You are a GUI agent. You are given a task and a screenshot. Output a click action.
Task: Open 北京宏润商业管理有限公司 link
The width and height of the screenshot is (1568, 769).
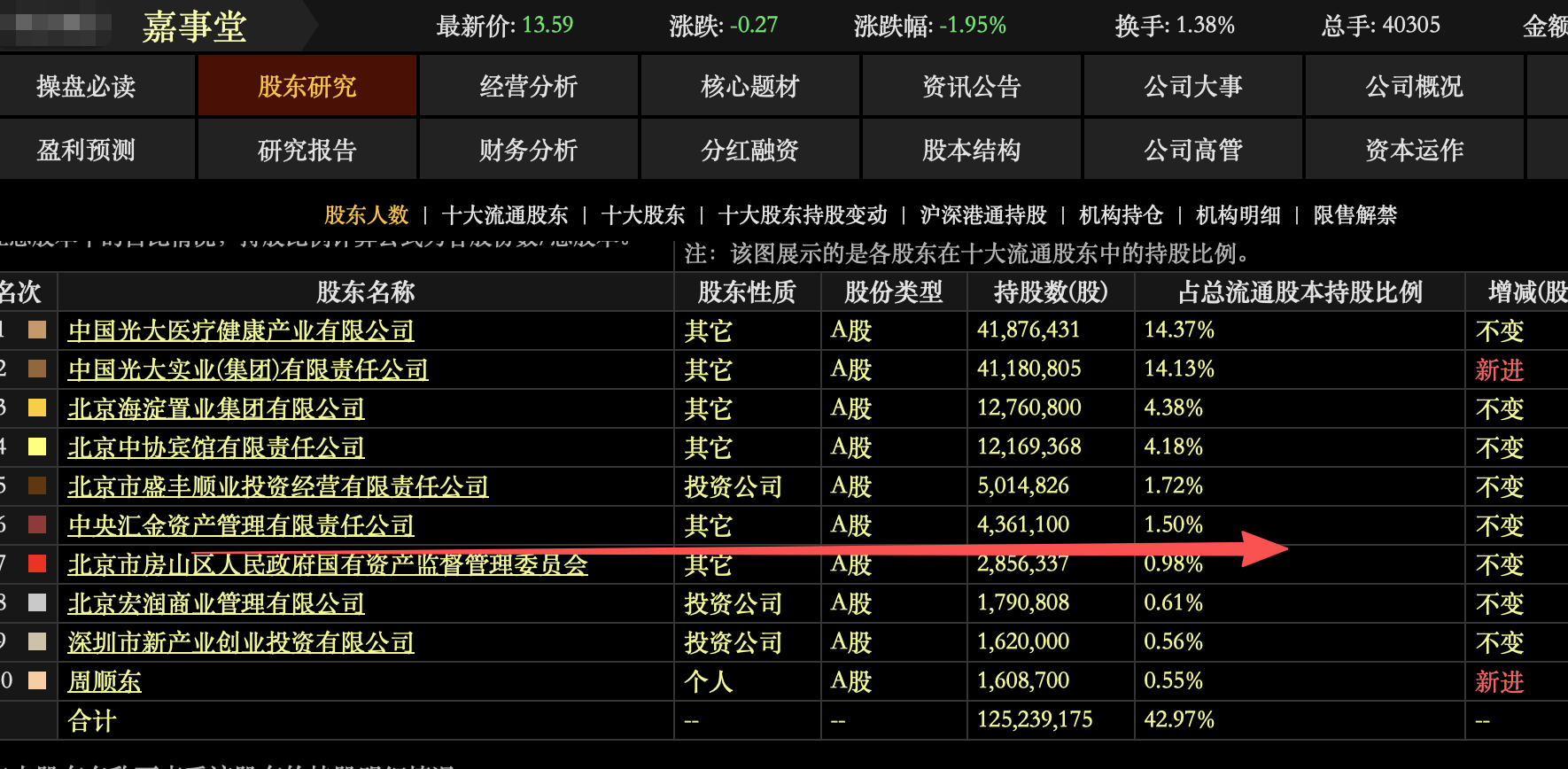pos(216,603)
